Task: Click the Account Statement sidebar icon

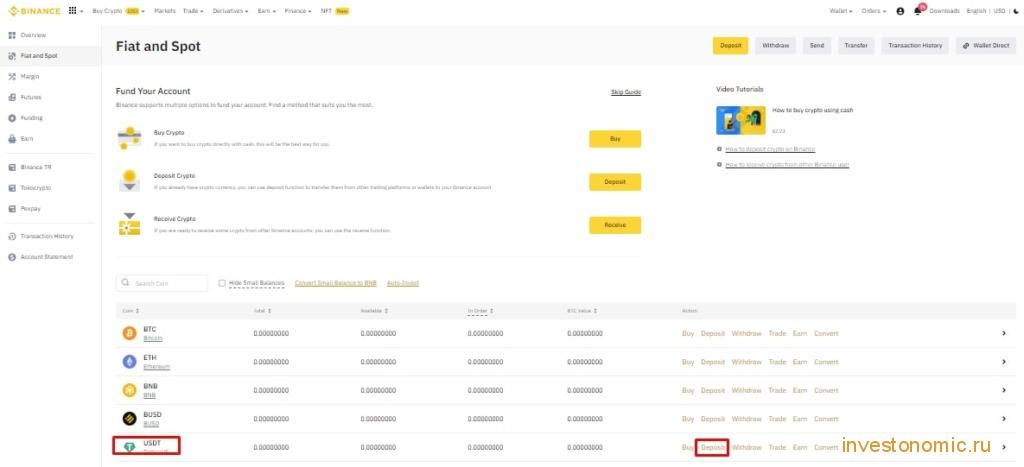Action: click(x=12, y=257)
